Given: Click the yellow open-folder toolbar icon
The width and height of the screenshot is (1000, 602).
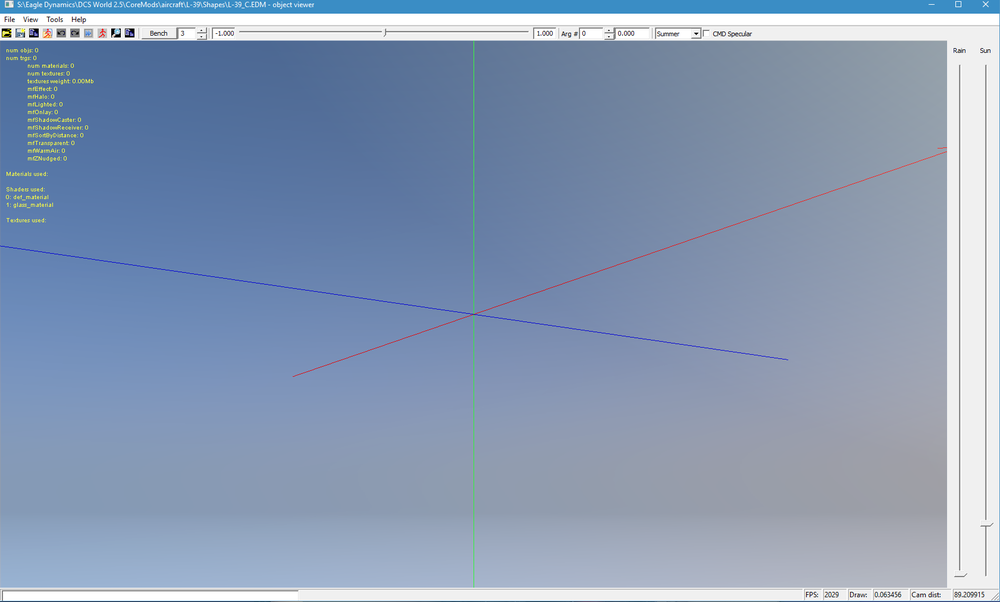Looking at the screenshot, I should (x=7, y=33).
